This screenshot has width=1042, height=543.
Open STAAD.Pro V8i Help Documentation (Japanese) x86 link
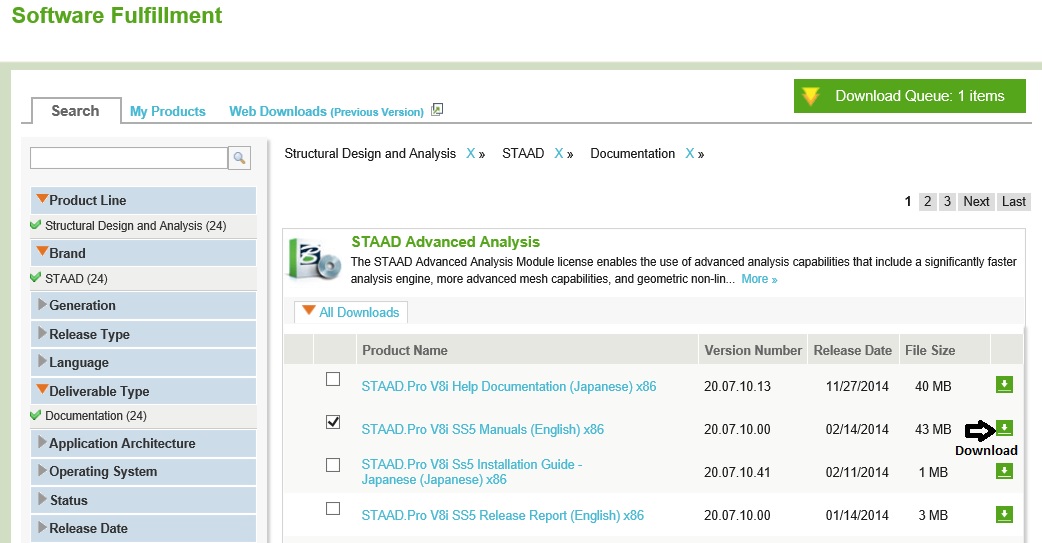[x=509, y=386]
